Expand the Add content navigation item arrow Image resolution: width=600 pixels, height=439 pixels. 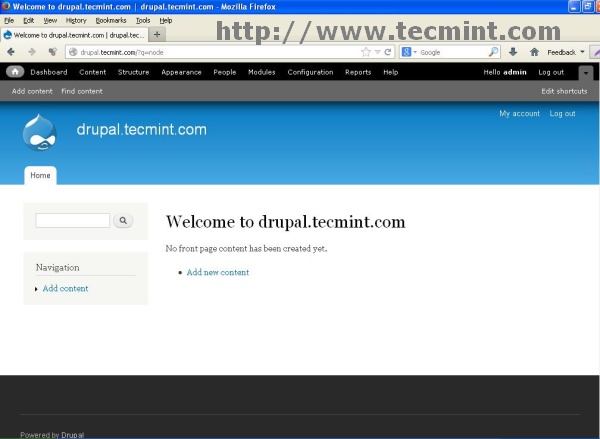click(36, 289)
